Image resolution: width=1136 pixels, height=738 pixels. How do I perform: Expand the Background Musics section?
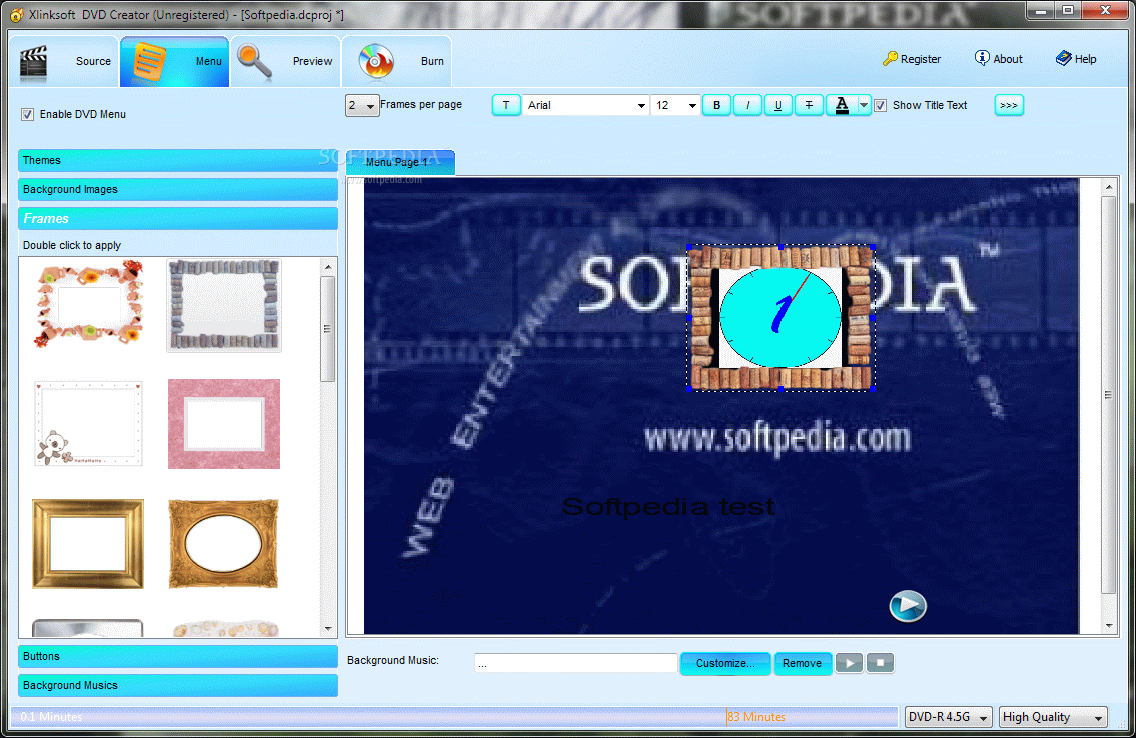point(178,685)
